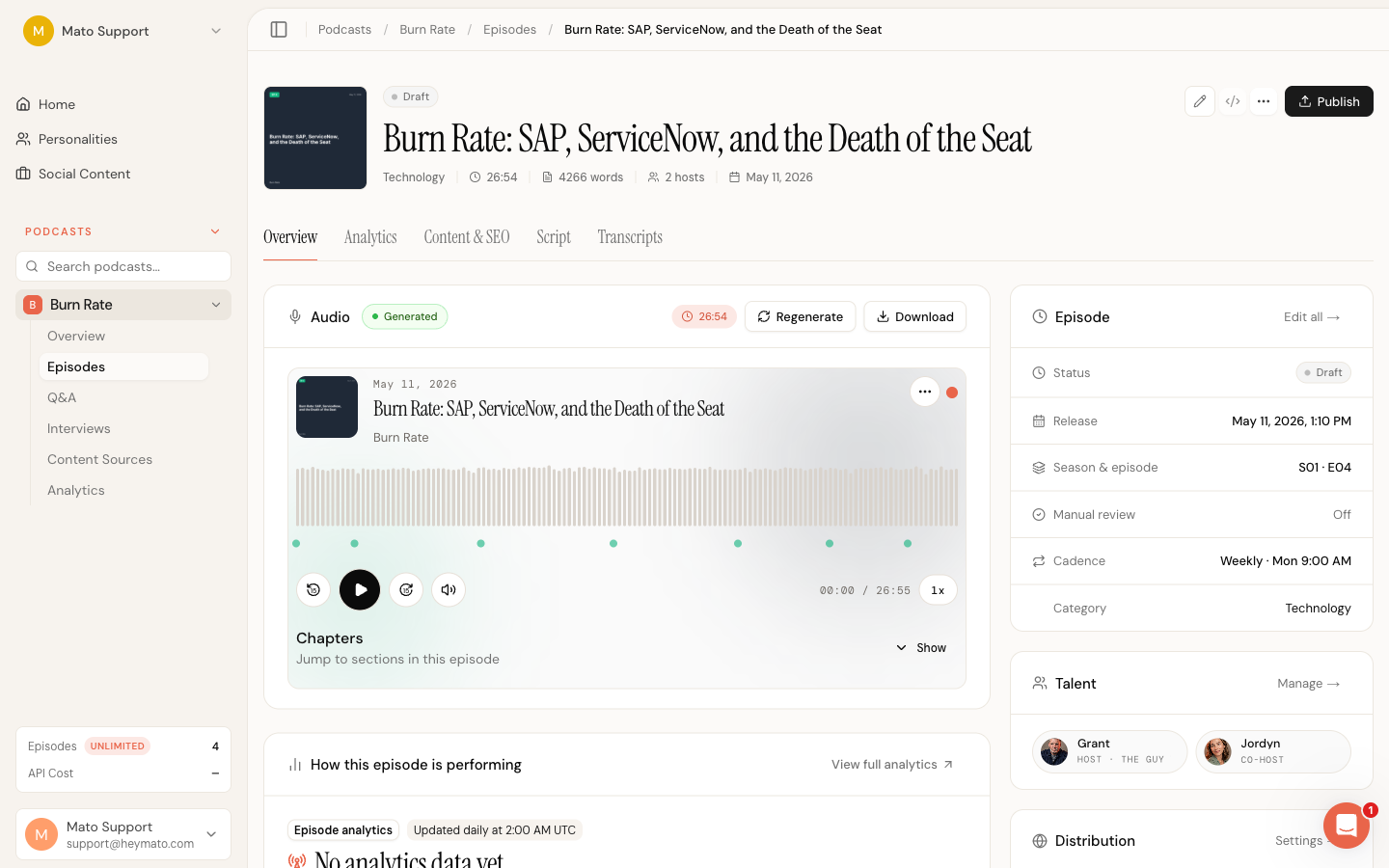
Task: Open the embed code icon
Action: coord(1233,101)
